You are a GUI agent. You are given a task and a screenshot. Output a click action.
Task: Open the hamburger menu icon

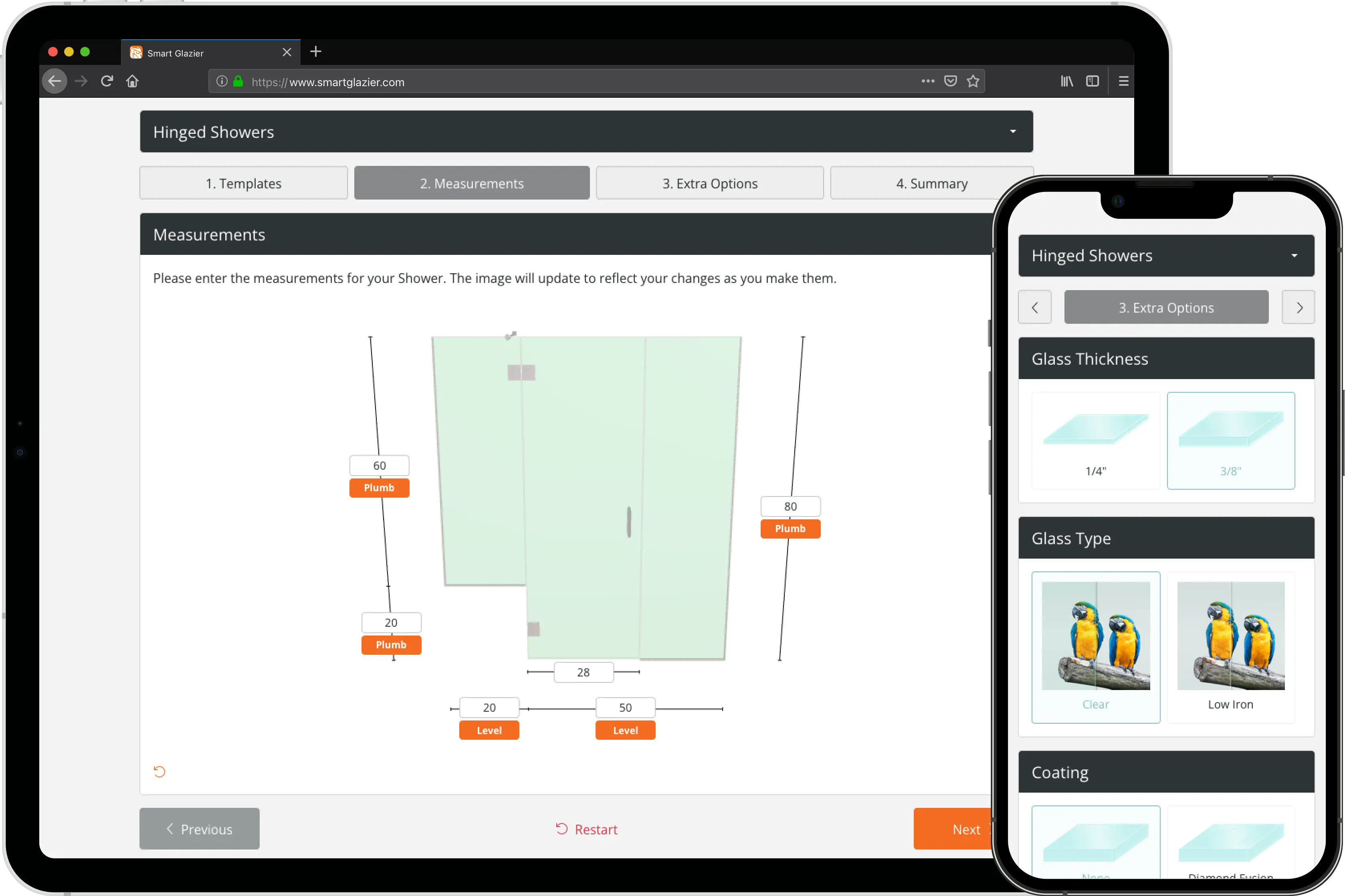[1123, 81]
